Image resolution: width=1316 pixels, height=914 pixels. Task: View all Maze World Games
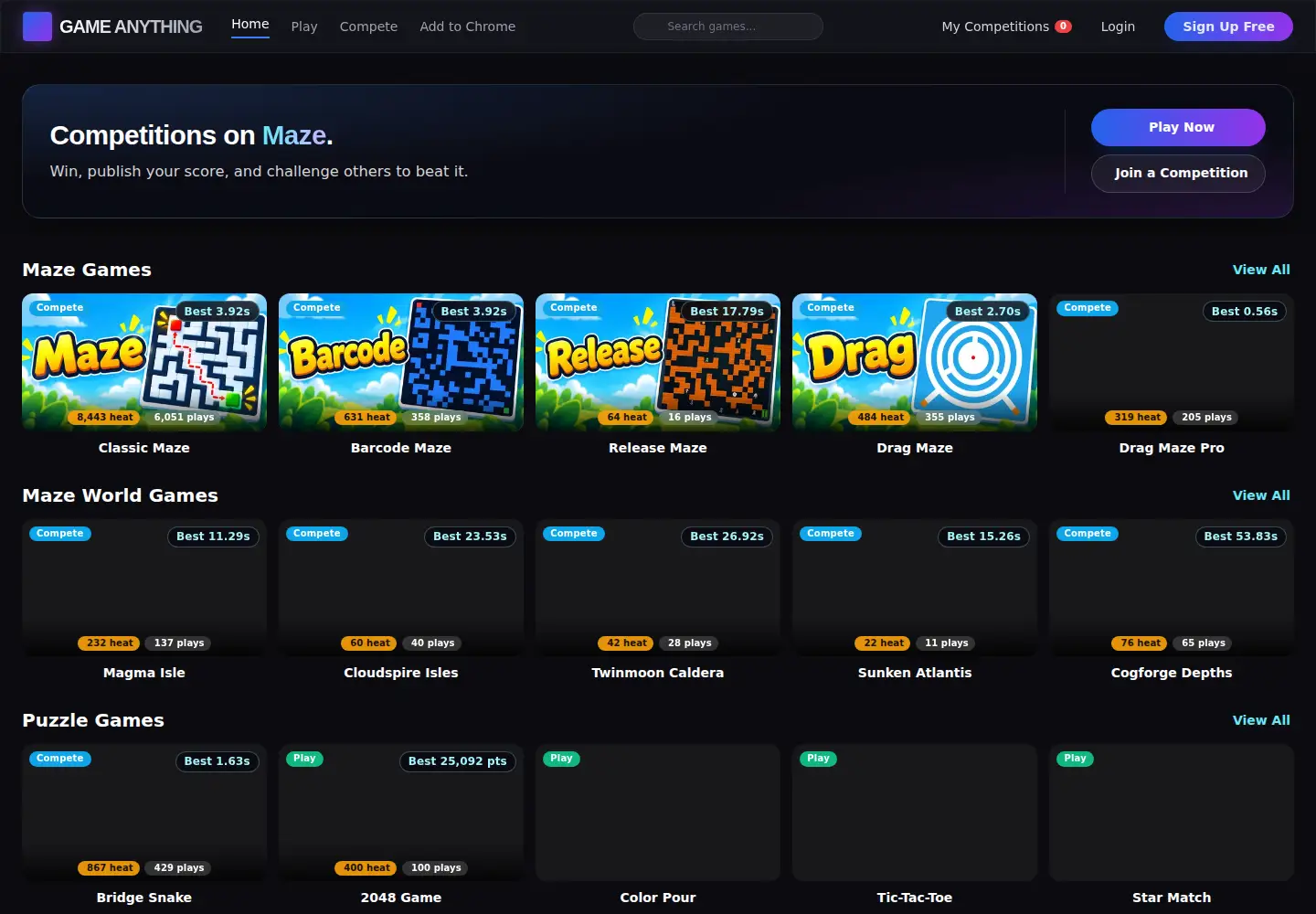point(1261,495)
